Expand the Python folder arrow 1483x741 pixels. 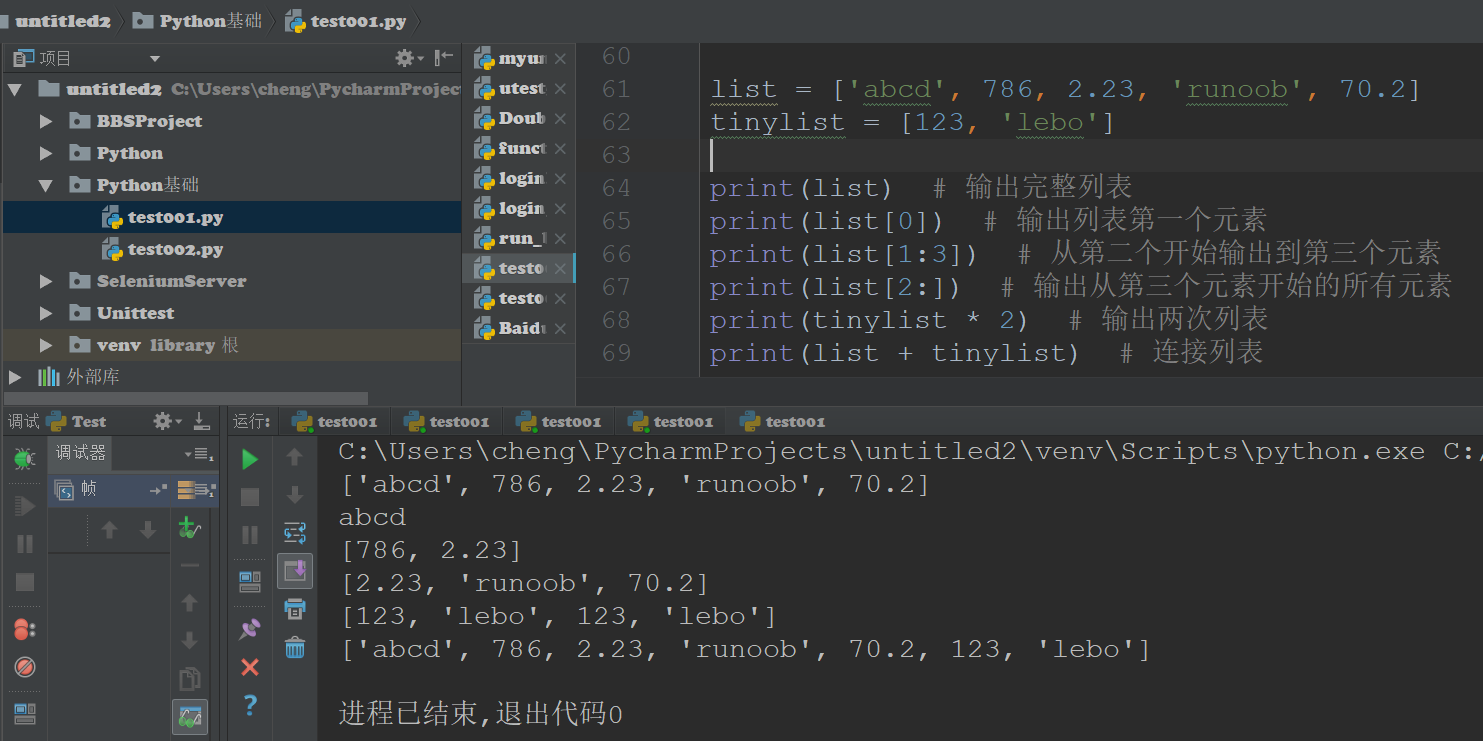click(46, 153)
